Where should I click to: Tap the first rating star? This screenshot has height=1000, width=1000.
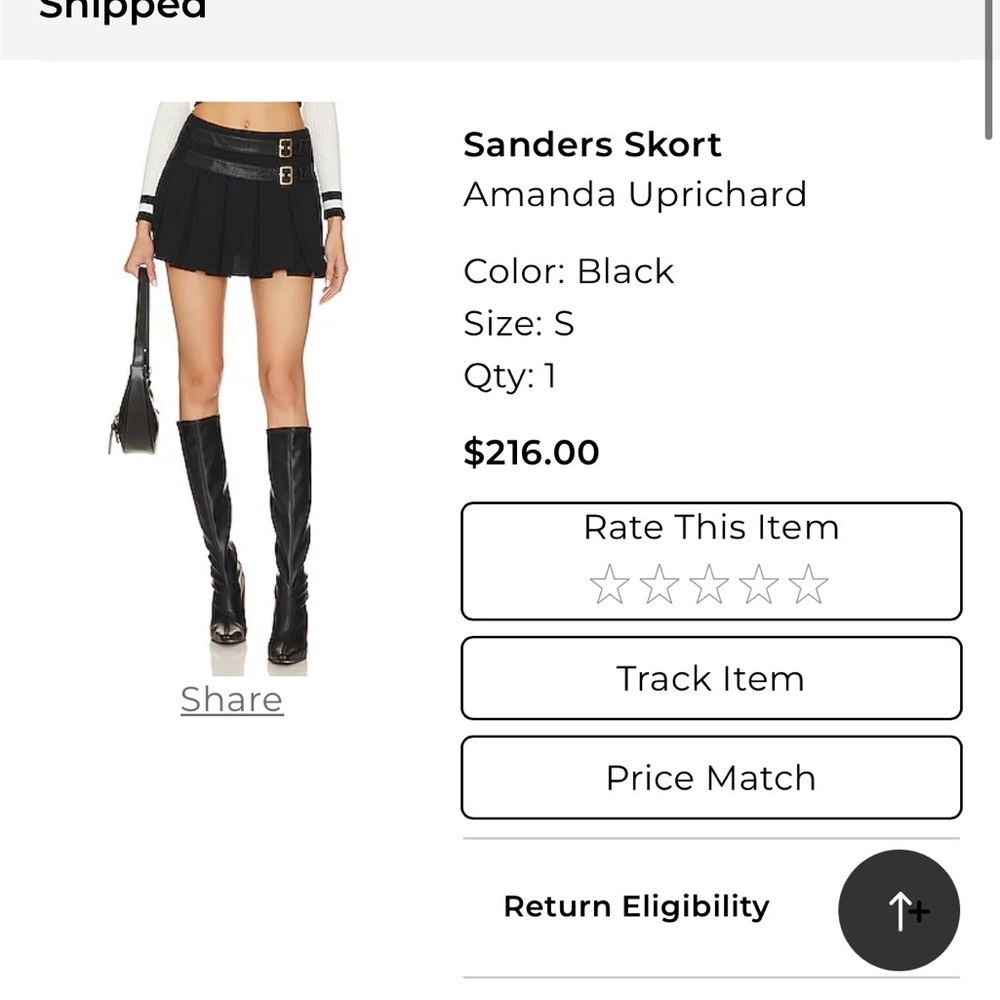pyautogui.click(x=613, y=583)
